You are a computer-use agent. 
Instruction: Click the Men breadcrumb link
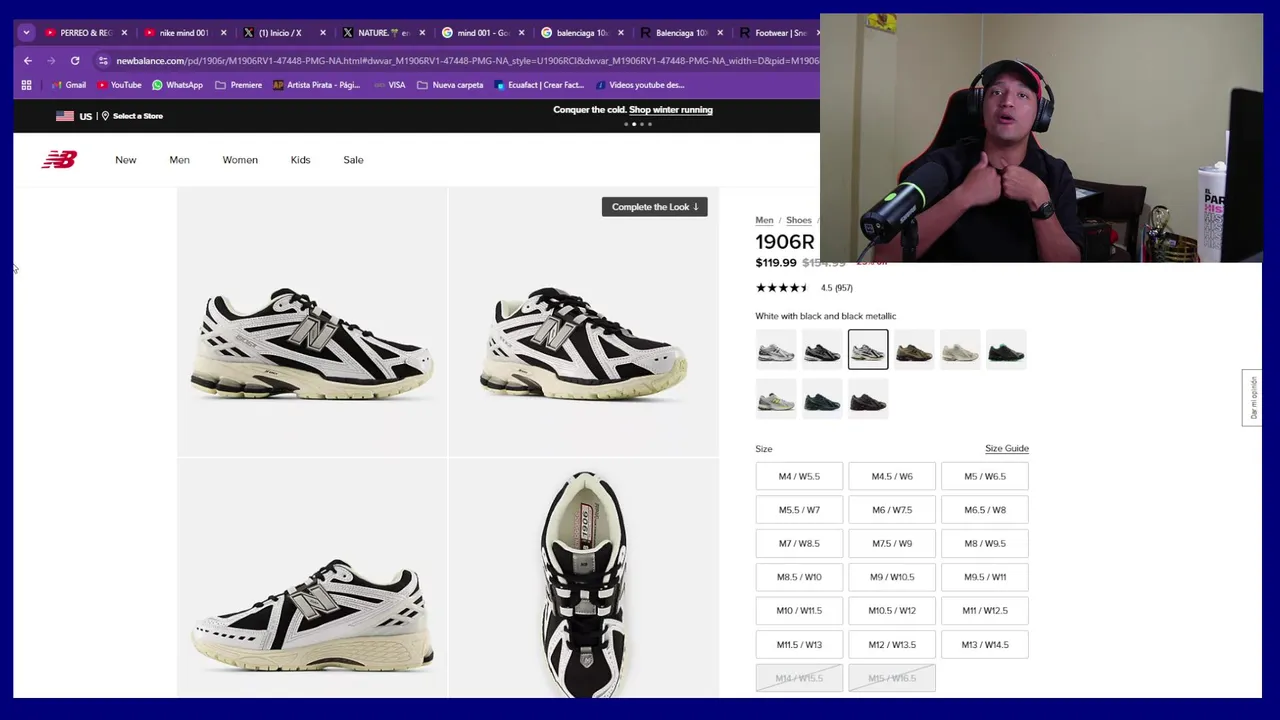(x=764, y=220)
